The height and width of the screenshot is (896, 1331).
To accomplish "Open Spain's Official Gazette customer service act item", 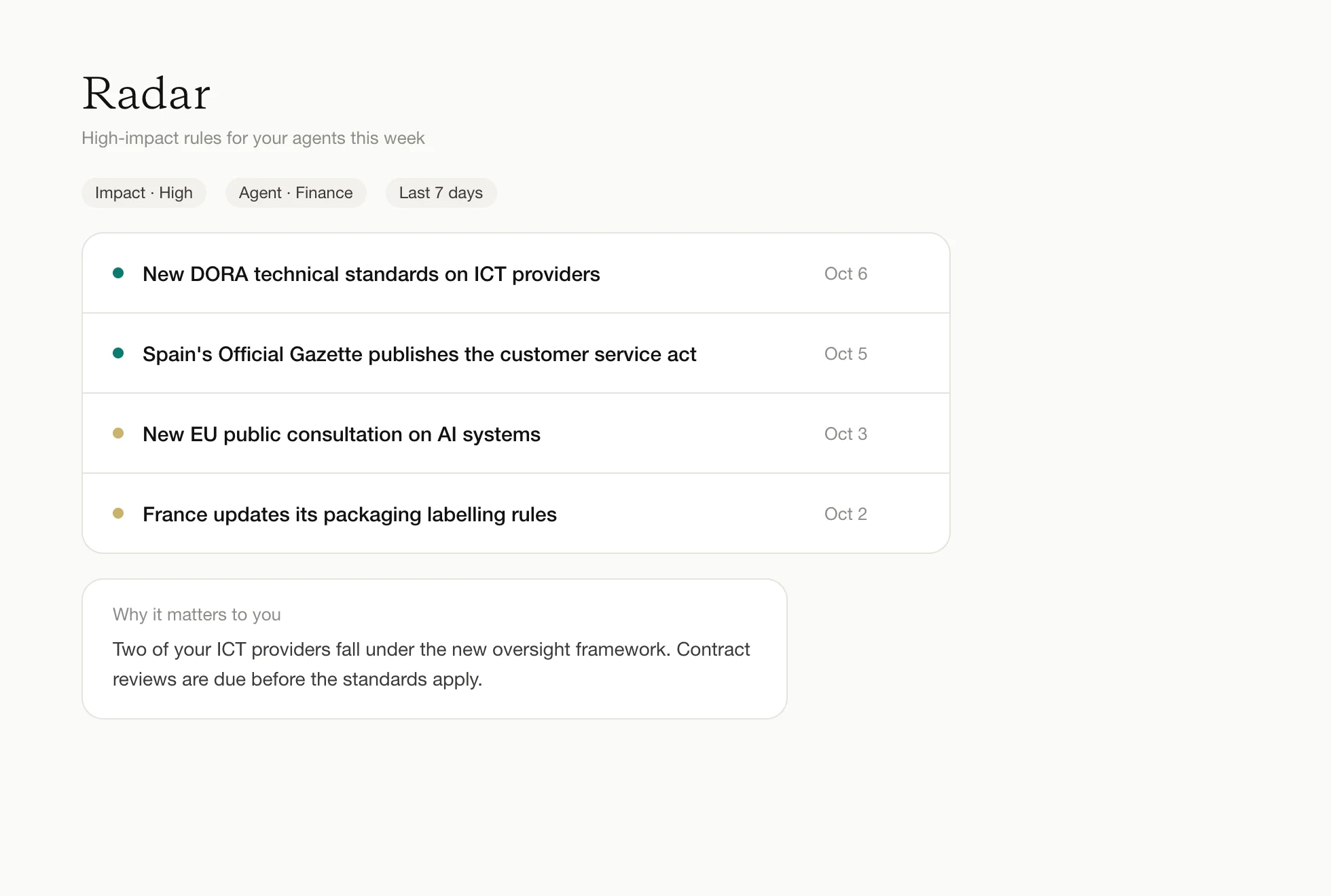I will click(x=516, y=354).
